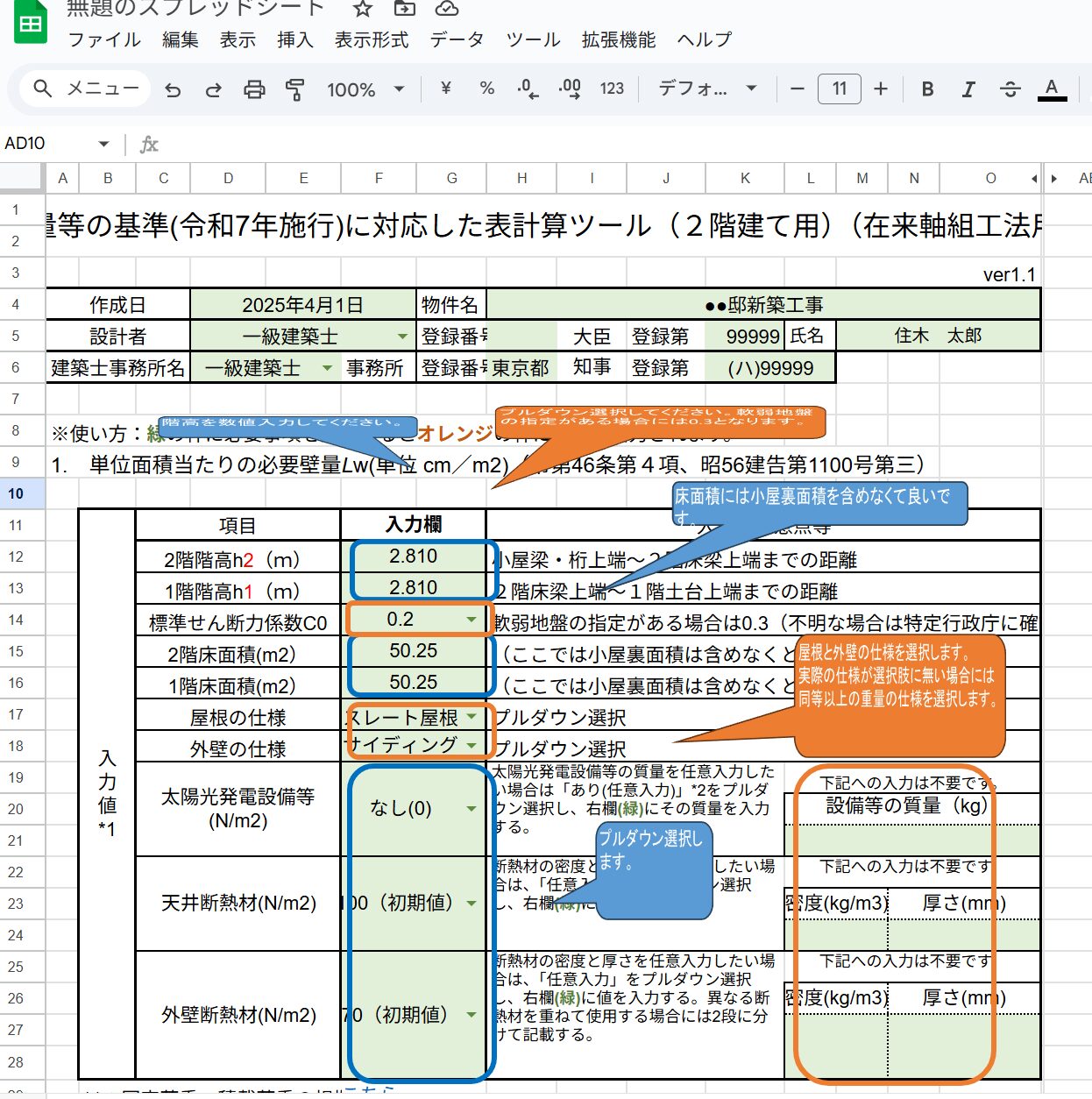
Task: Select the 住木 太郎 name cell
Action: coord(938,337)
